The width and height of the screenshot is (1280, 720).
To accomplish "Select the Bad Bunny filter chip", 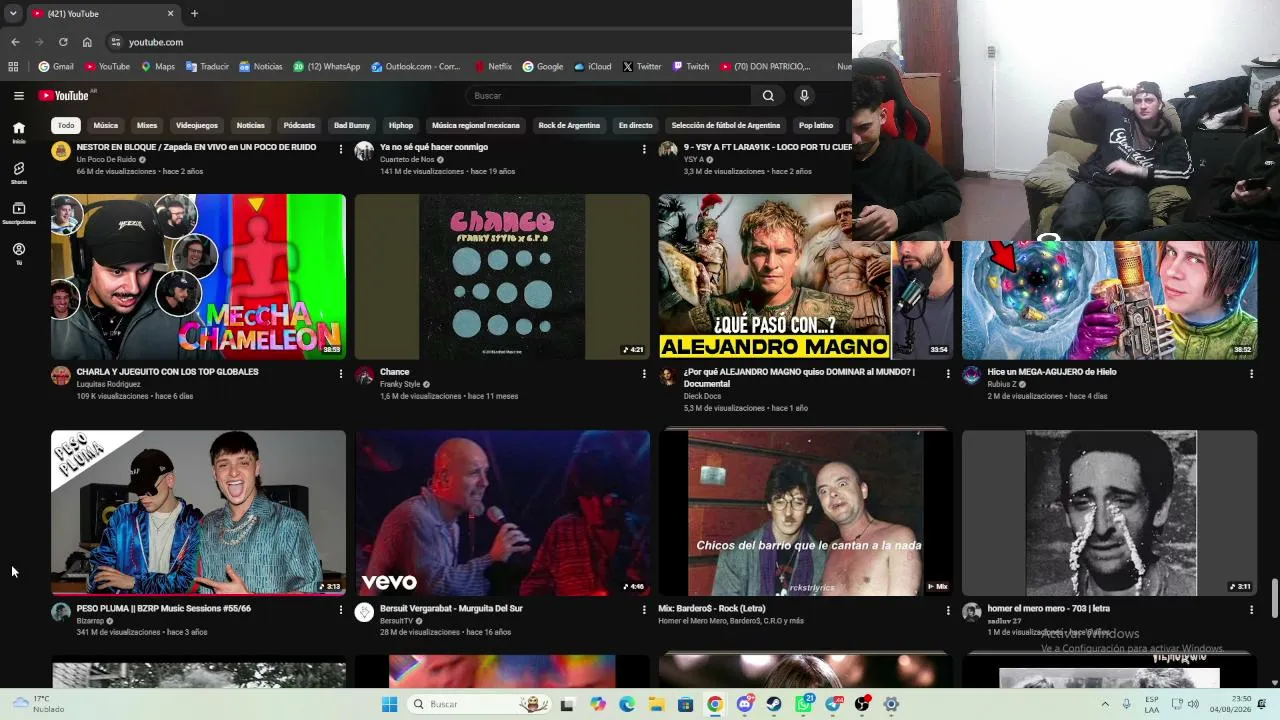I will coord(352,126).
